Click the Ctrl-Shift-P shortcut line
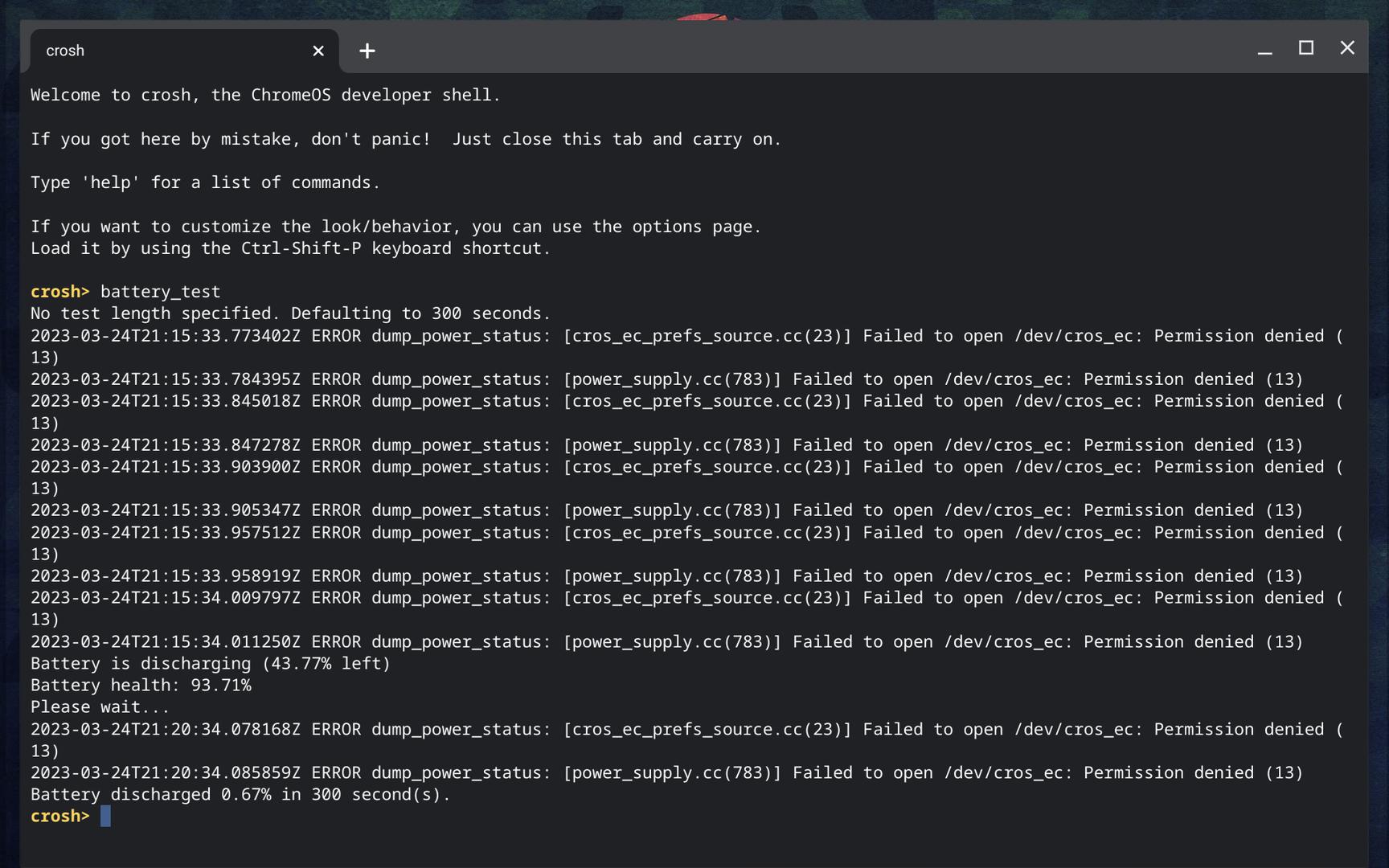The width and height of the screenshot is (1389, 868). (x=290, y=248)
